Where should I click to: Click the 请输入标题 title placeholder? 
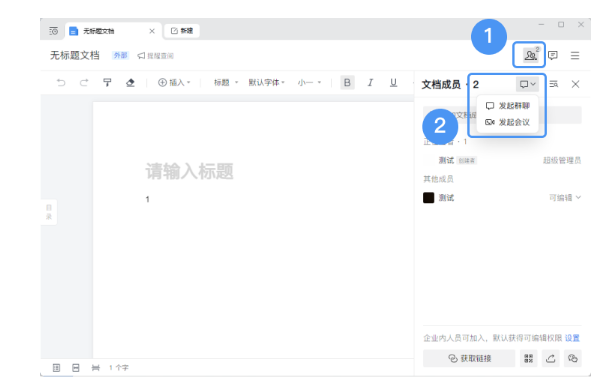pyautogui.click(x=189, y=171)
